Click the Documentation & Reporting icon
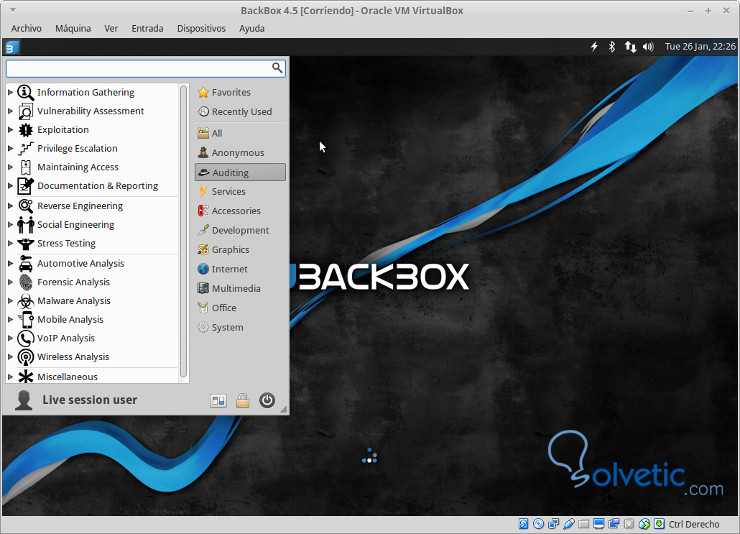 coord(25,186)
